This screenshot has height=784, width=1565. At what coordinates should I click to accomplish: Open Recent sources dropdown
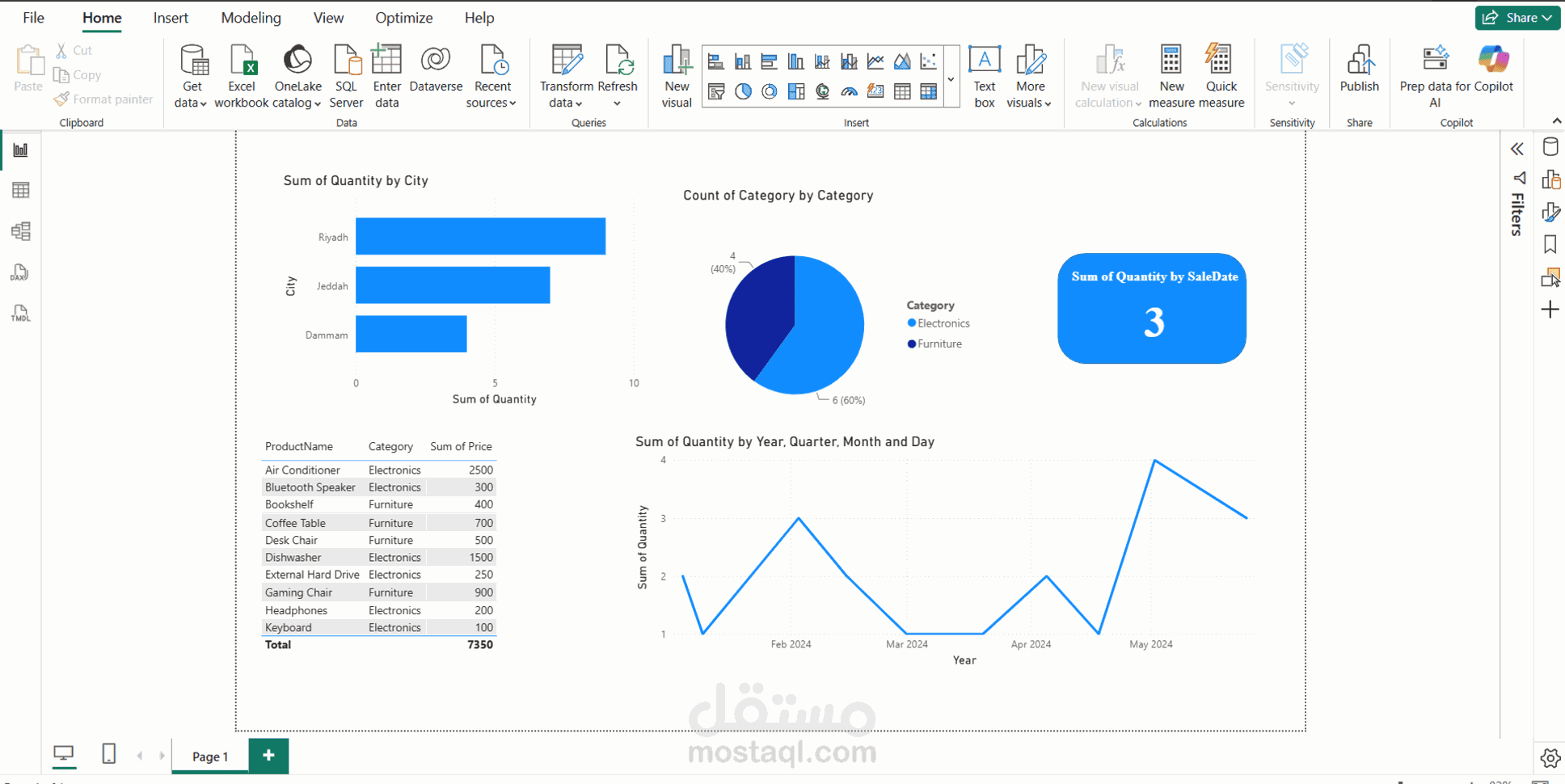(492, 77)
